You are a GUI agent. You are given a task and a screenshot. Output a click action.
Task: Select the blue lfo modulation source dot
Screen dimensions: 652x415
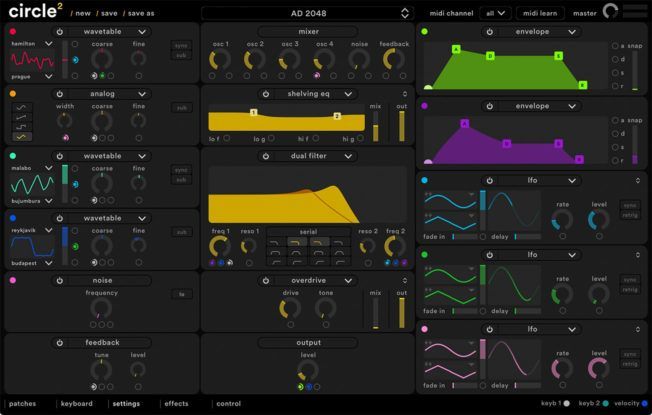click(x=425, y=180)
